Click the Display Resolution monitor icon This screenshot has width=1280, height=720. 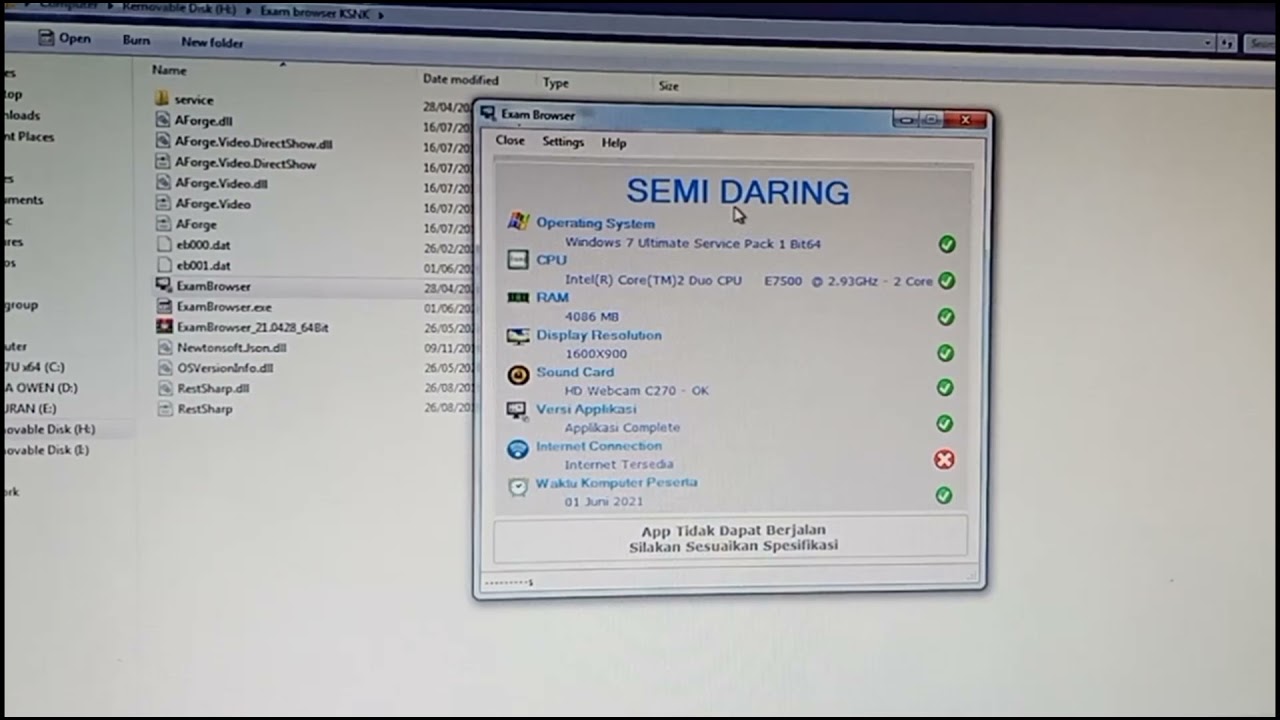pyautogui.click(x=518, y=336)
